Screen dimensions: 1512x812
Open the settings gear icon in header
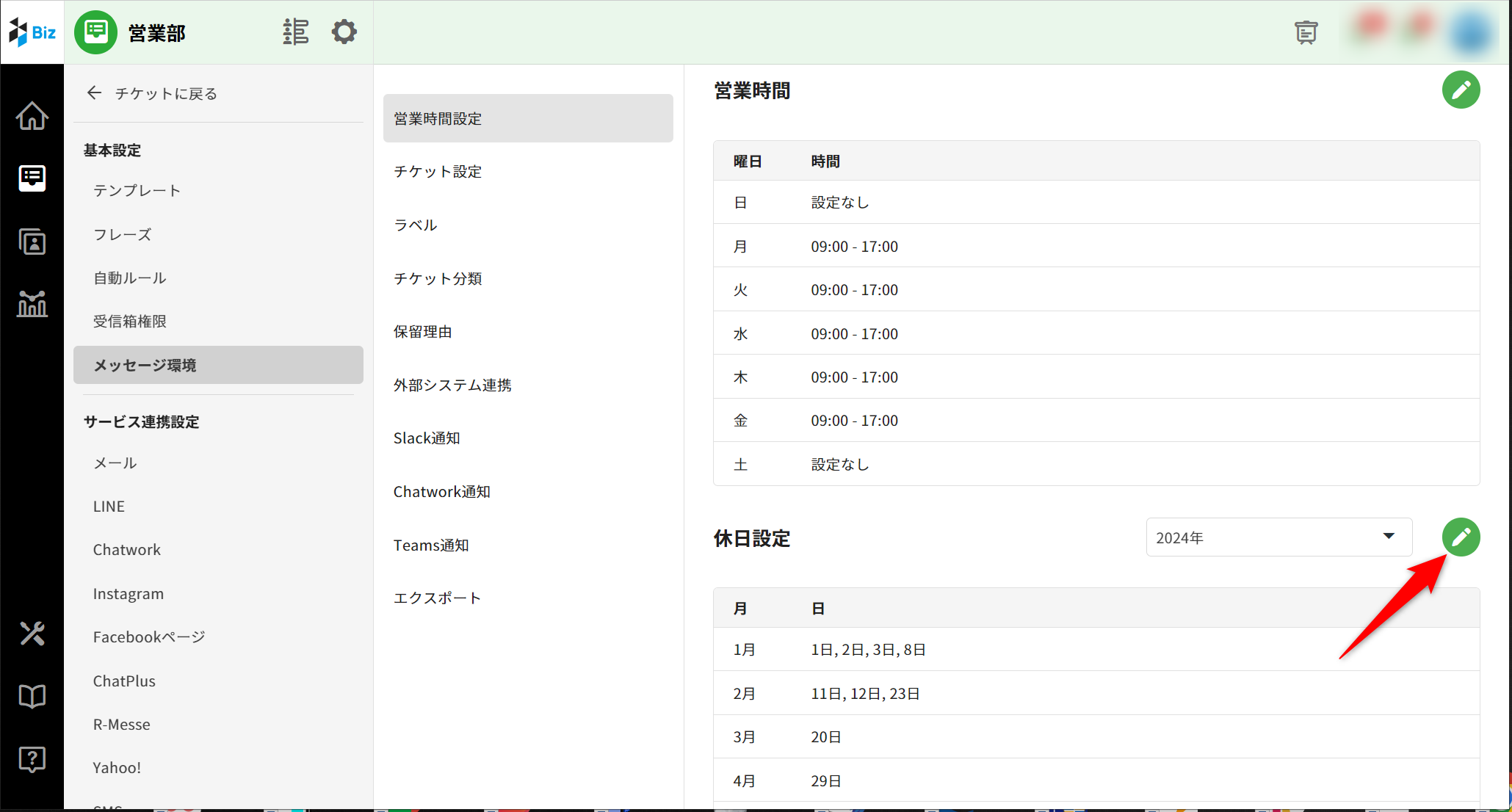click(x=344, y=32)
